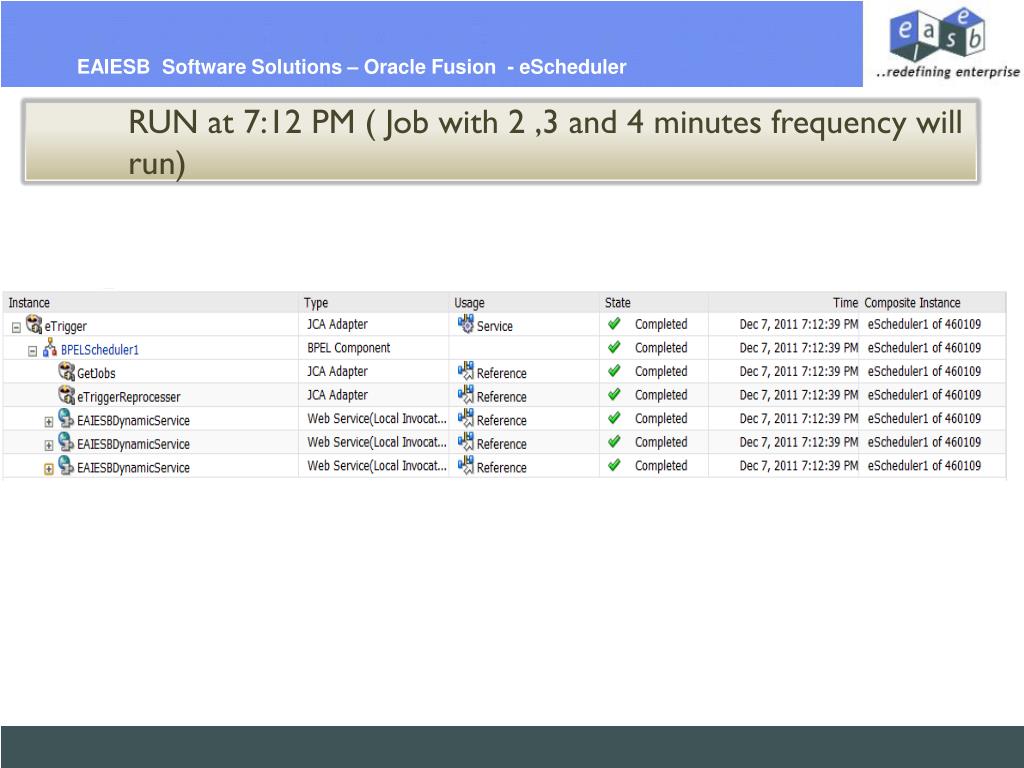Click "JCA Adapter" in eTriggerReprocesser row
The height and width of the screenshot is (768, 1024).
(x=338, y=395)
